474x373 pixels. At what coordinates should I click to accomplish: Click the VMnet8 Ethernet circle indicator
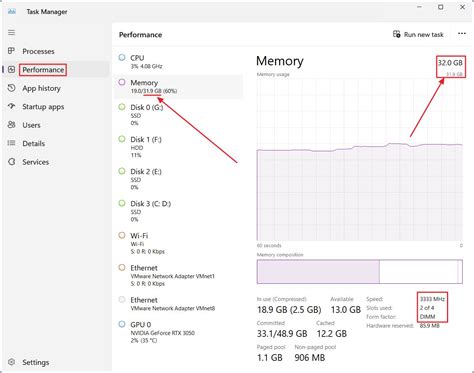[122, 299]
